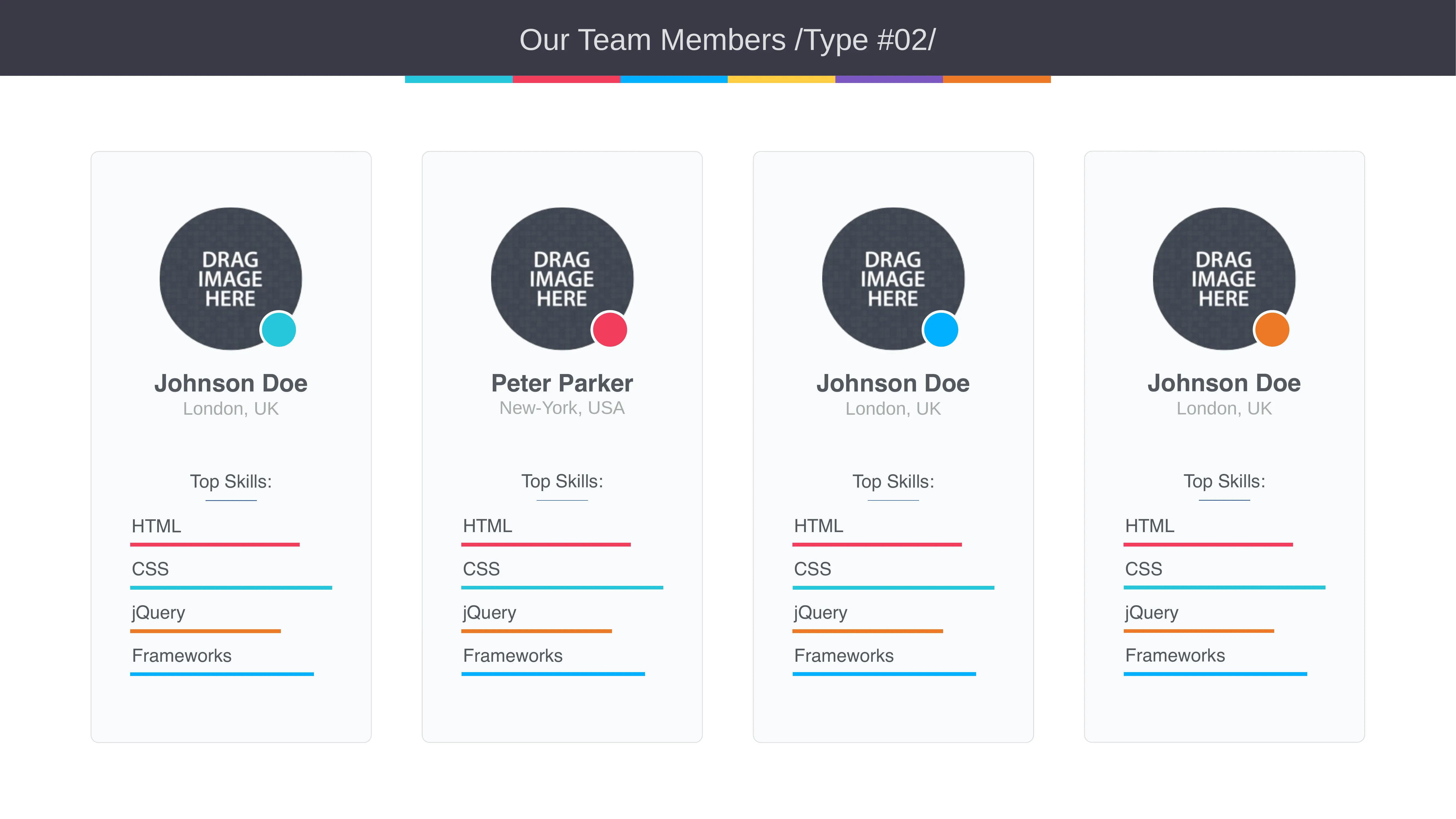Select the first card's image placeholder

(231, 279)
